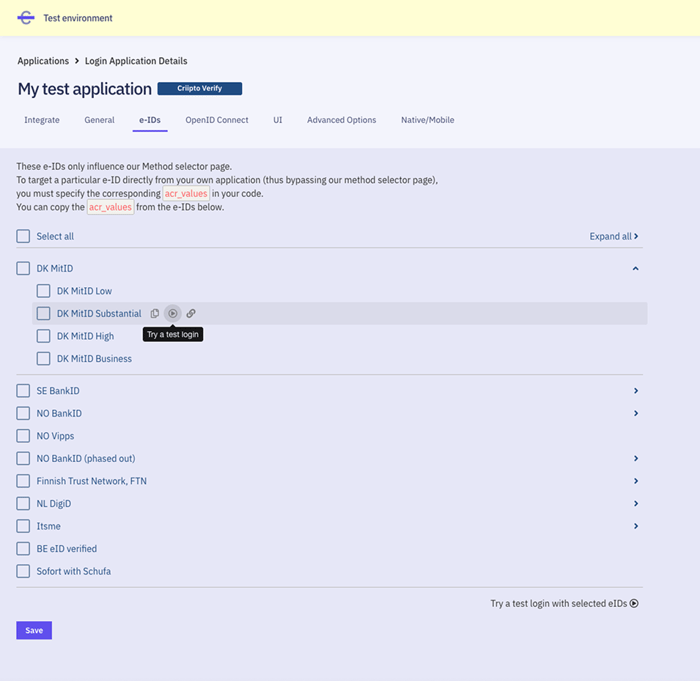Go to Applications breadcrumb
The height and width of the screenshot is (681, 700).
click(43, 61)
